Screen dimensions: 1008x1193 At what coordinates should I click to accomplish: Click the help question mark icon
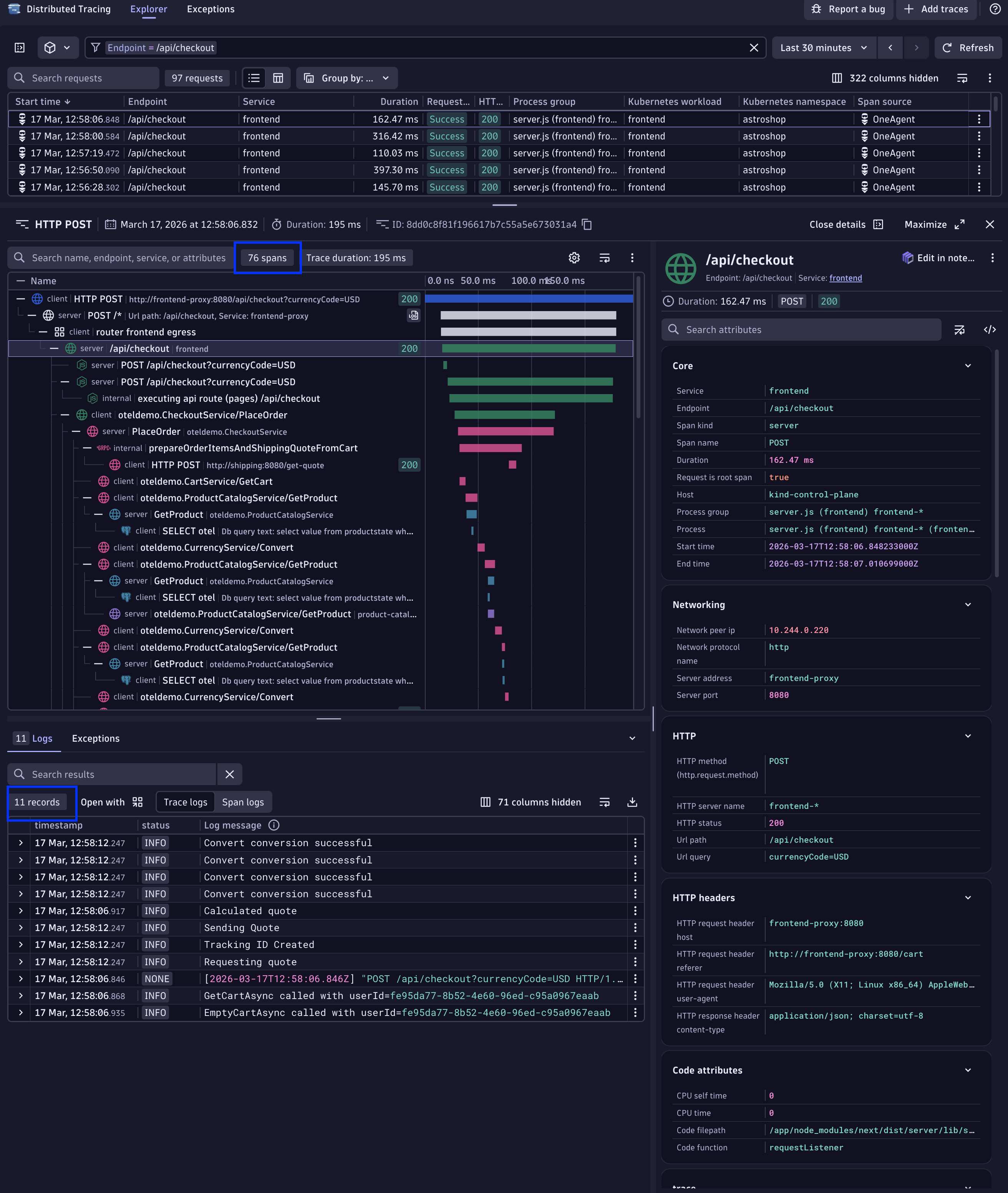tap(995, 9)
